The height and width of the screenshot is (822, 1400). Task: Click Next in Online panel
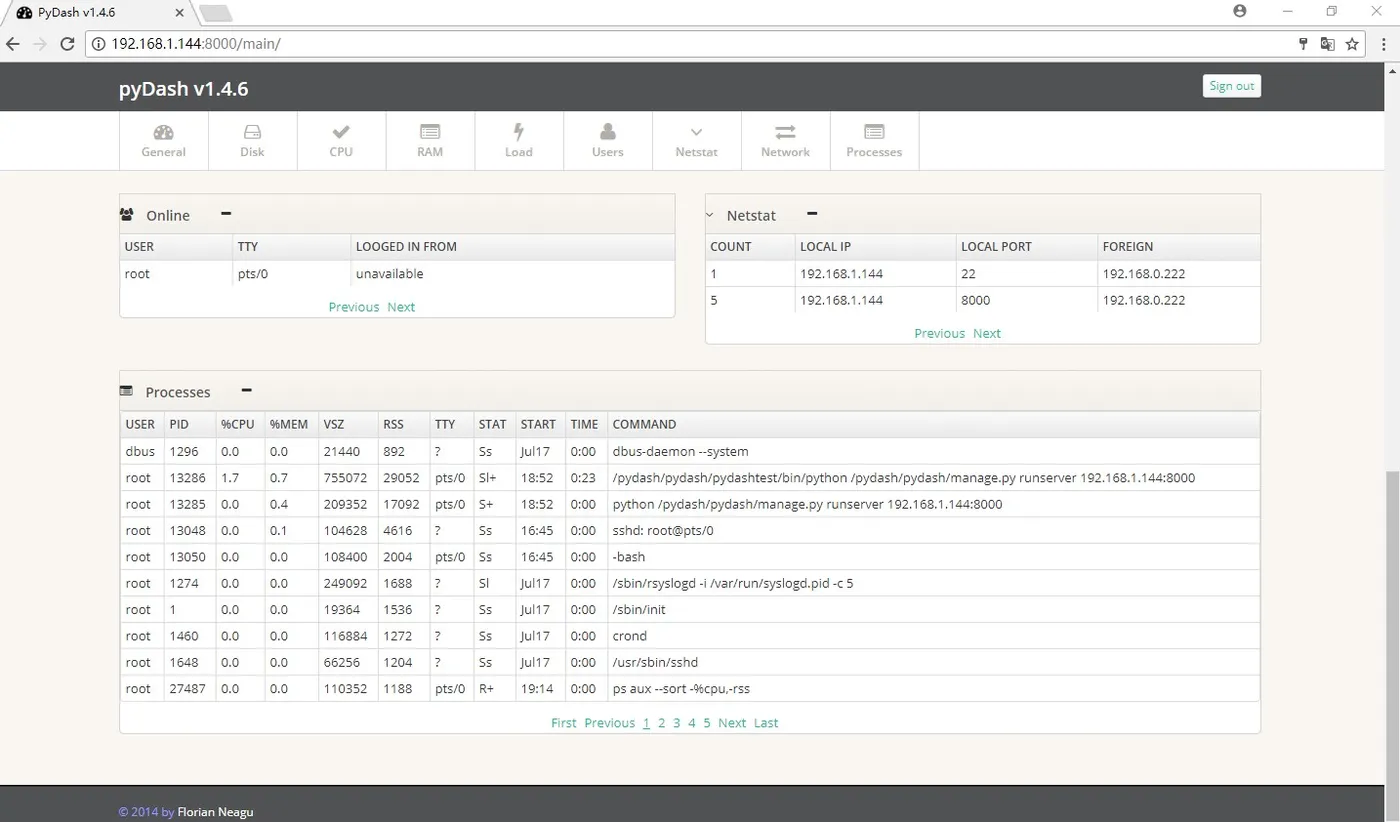401,307
